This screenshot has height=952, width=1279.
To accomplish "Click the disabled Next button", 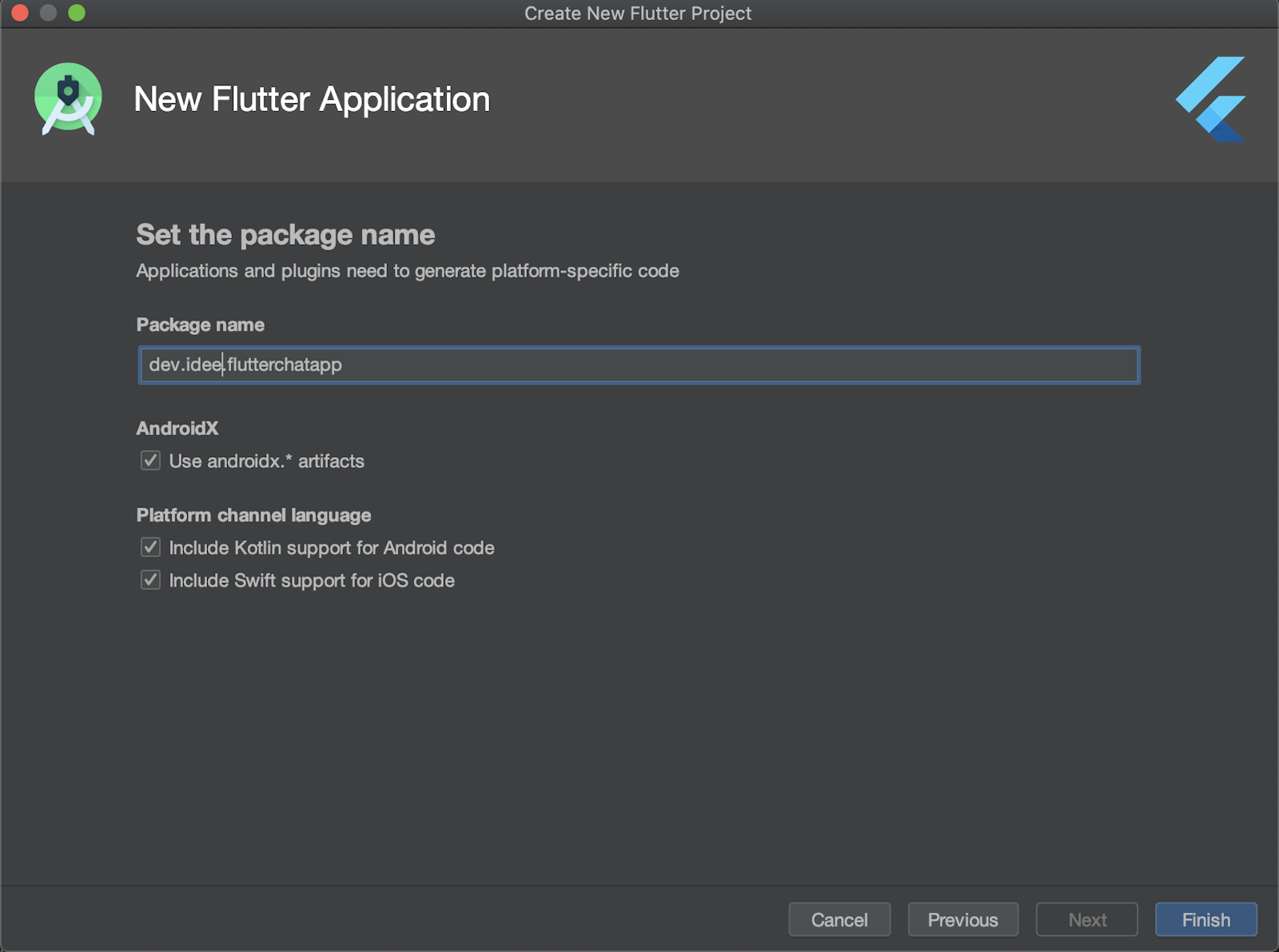I will [1086, 919].
